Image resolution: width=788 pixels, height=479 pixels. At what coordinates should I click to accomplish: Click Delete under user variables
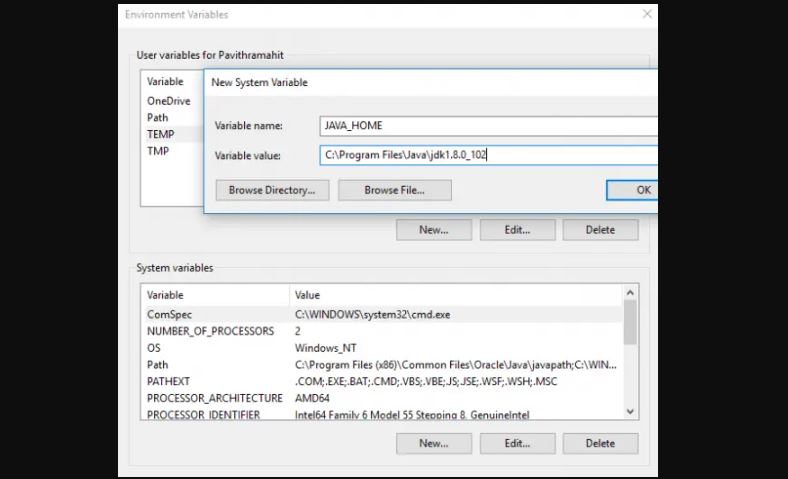click(x=601, y=230)
